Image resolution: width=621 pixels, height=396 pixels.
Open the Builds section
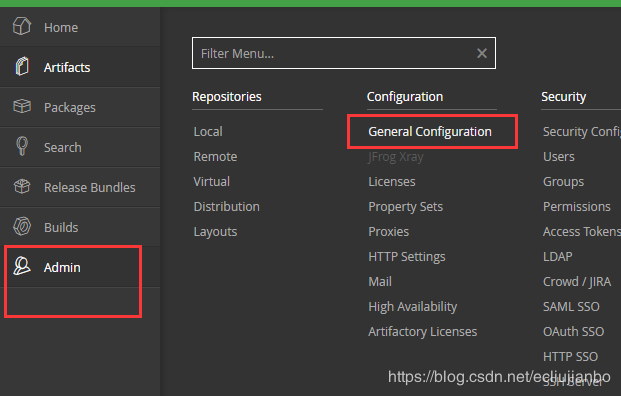click(61, 228)
